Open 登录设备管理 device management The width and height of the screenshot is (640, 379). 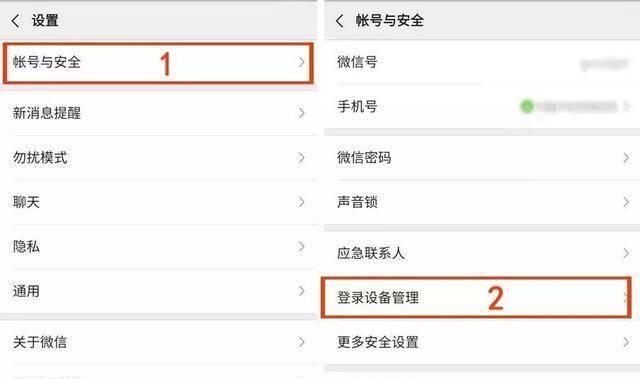click(476, 297)
